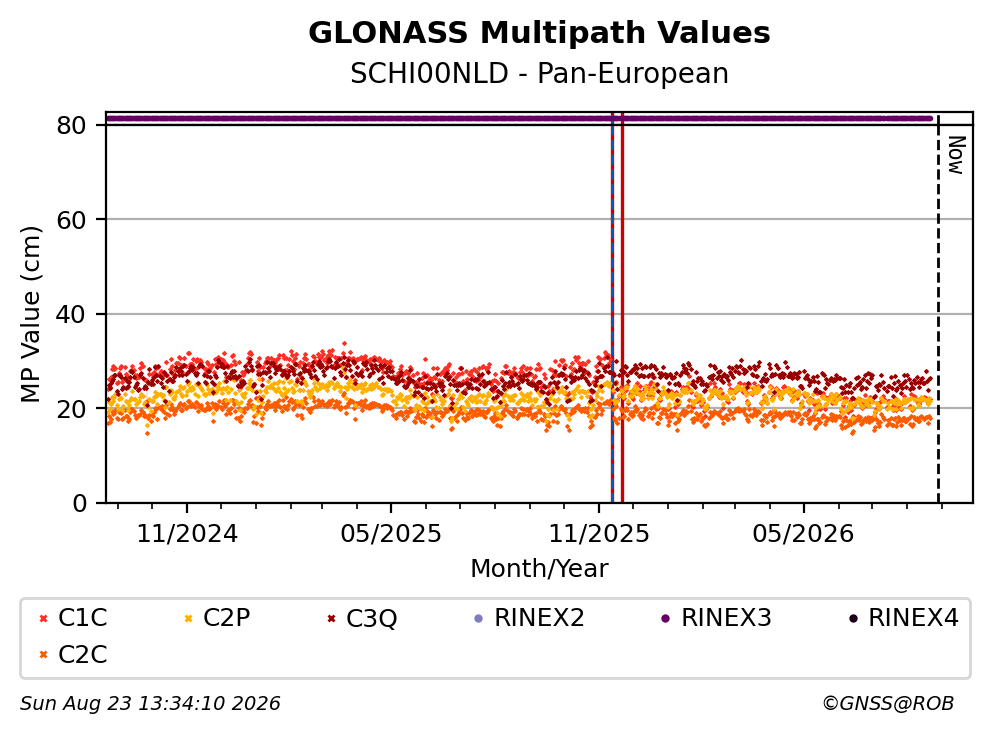
Task: Click the 05/2026 x-axis tick label
Action: point(803,534)
